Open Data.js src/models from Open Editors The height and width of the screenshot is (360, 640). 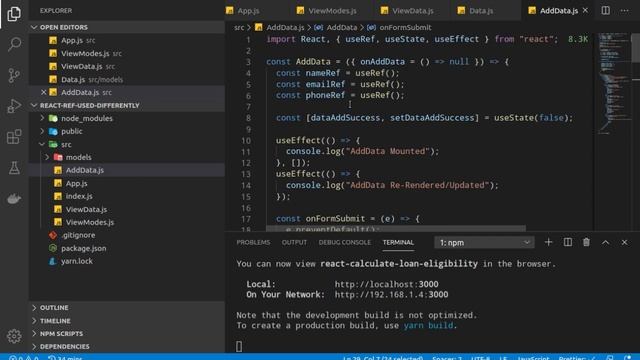[127, 79]
